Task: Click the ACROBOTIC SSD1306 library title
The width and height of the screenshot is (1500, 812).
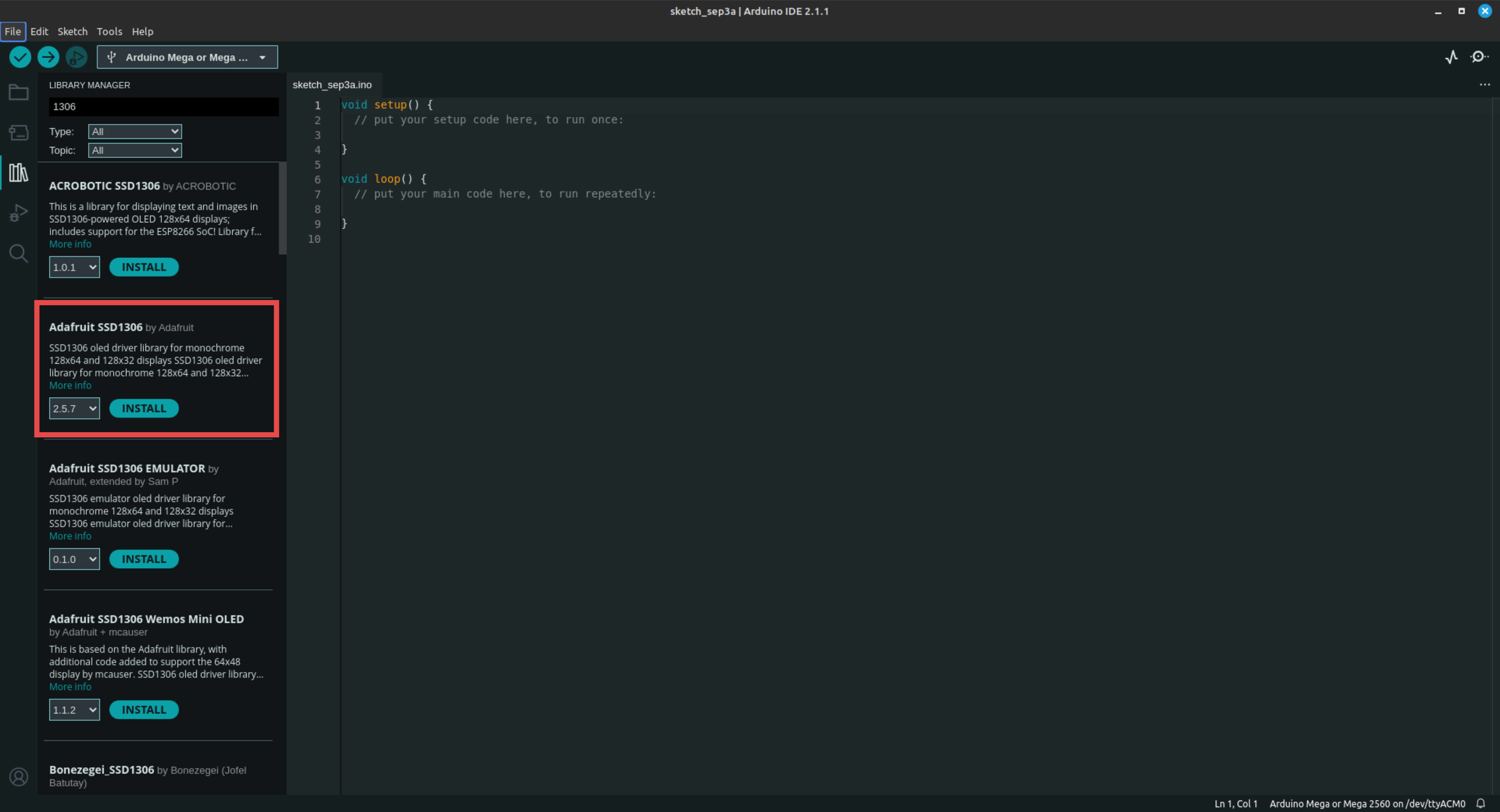Action: coord(104,186)
